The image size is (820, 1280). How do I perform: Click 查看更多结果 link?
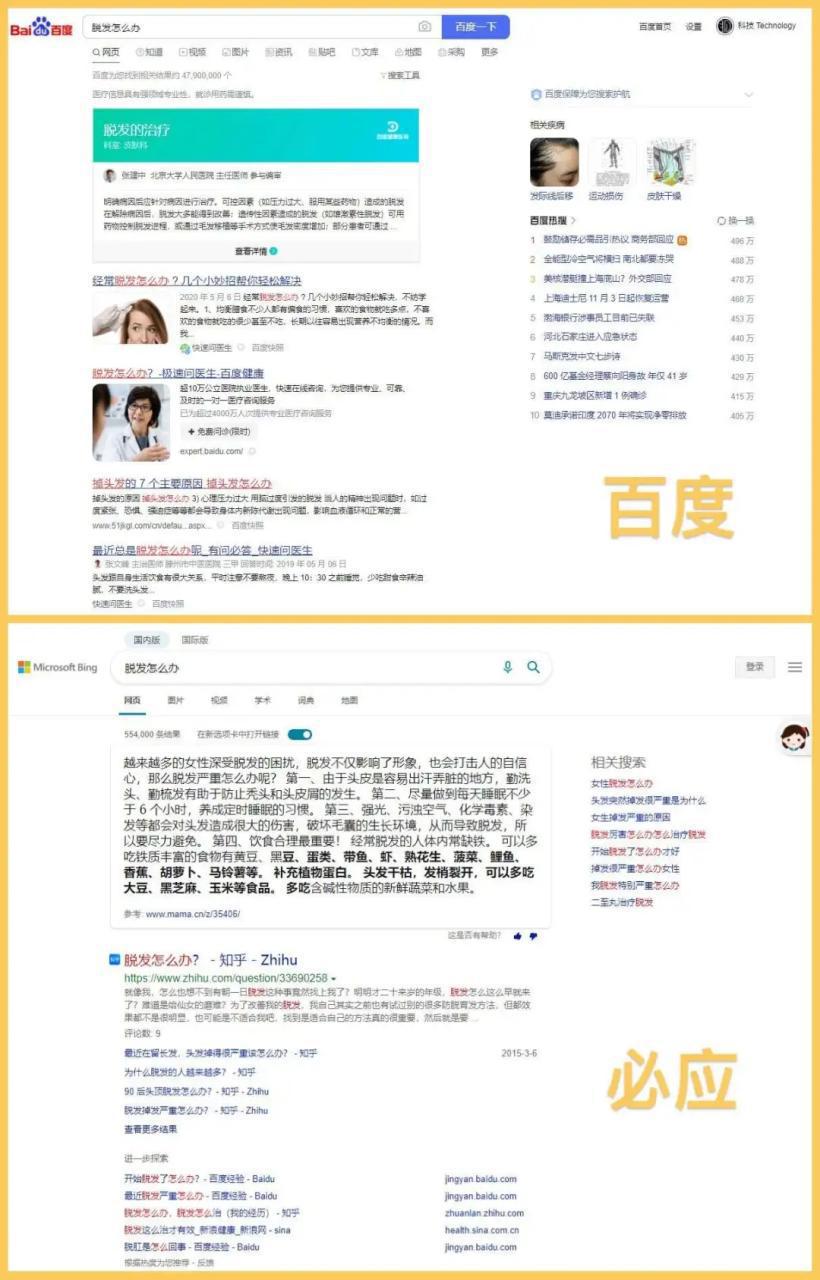[150, 1129]
